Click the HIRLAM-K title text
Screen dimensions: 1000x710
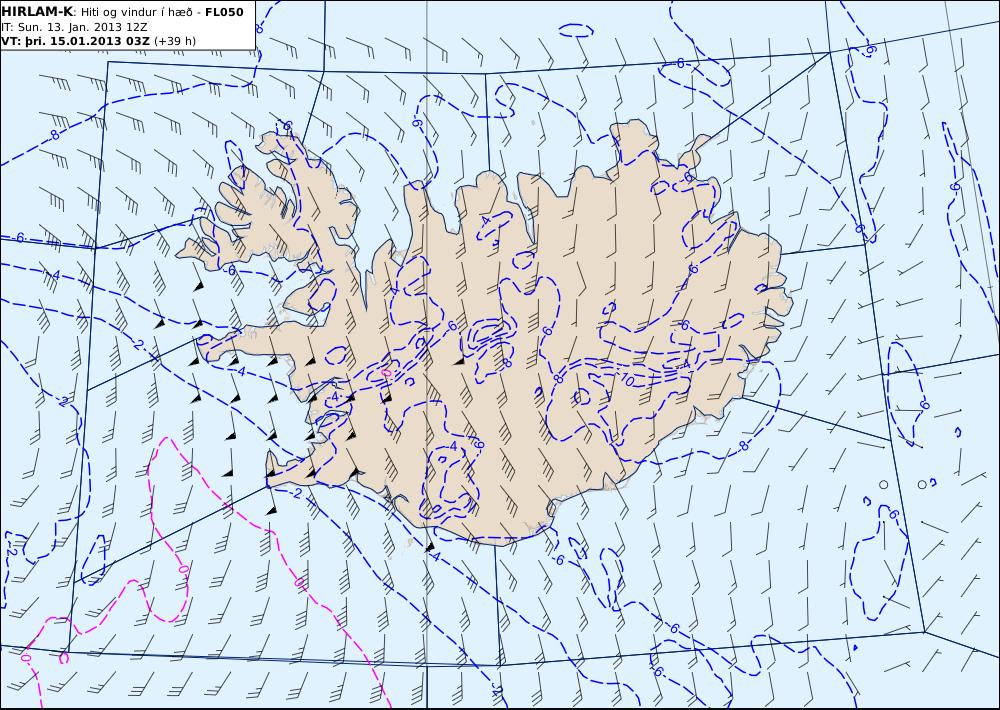[36, 12]
